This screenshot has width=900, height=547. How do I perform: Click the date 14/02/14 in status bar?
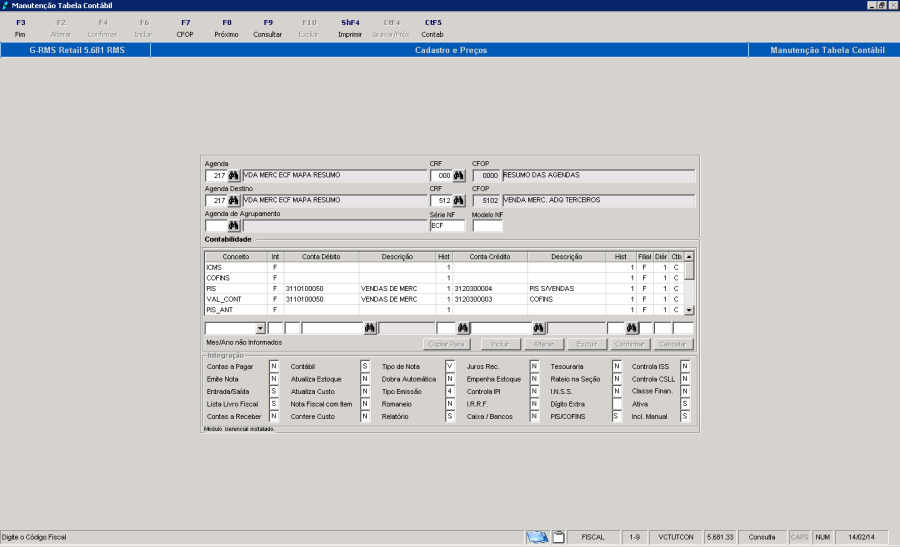pos(862,537)
